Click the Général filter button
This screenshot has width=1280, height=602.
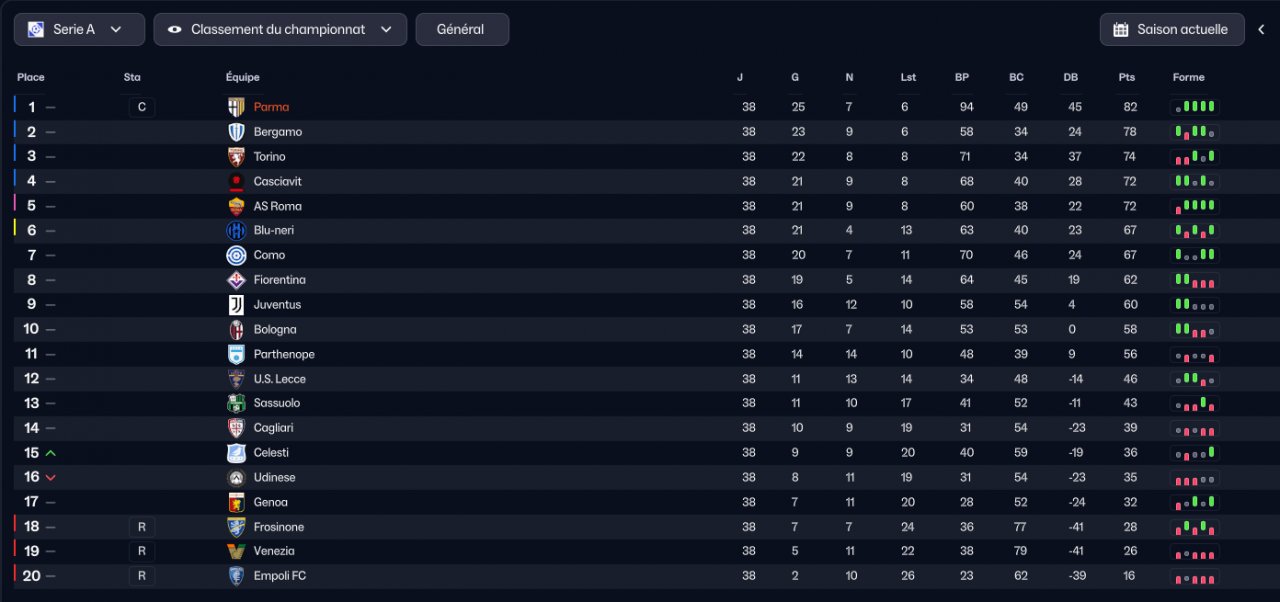(x=461, y=29)
